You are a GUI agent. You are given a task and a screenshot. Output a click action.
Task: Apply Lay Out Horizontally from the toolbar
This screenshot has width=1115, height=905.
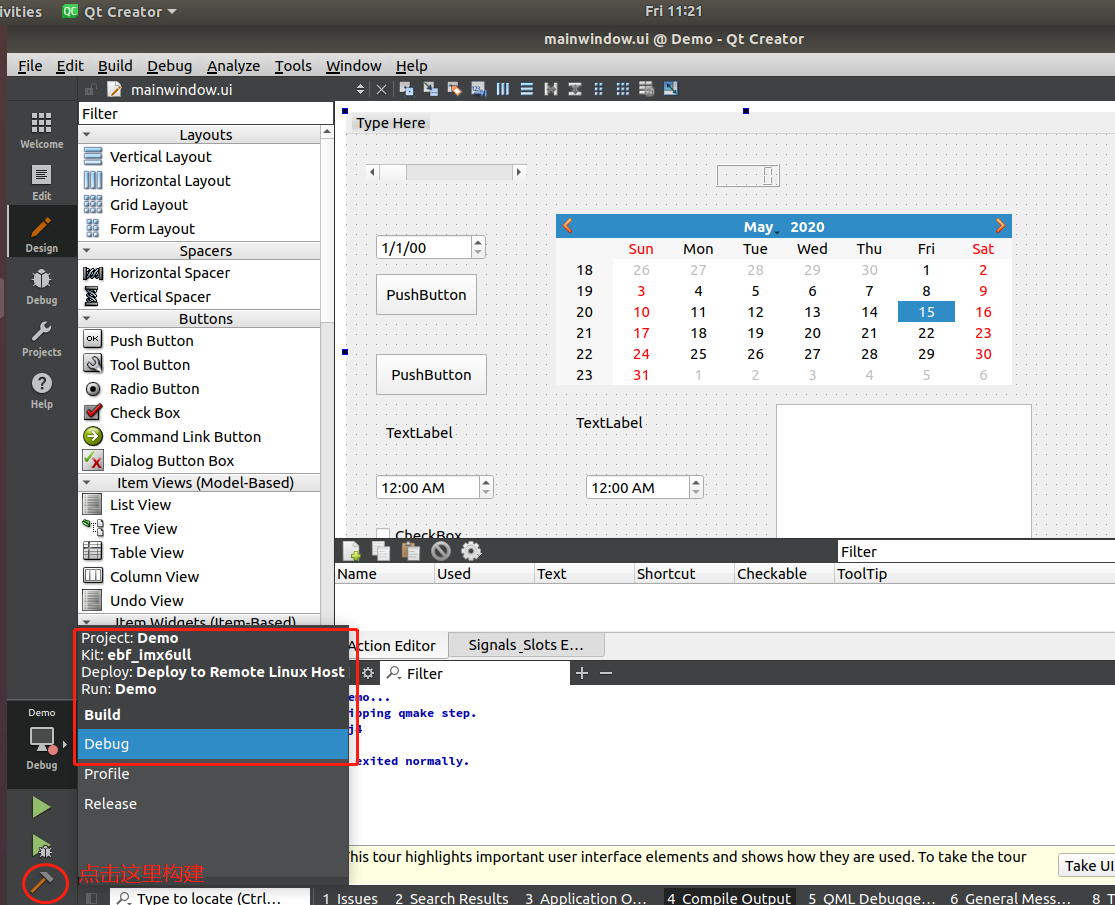[503, 89]
